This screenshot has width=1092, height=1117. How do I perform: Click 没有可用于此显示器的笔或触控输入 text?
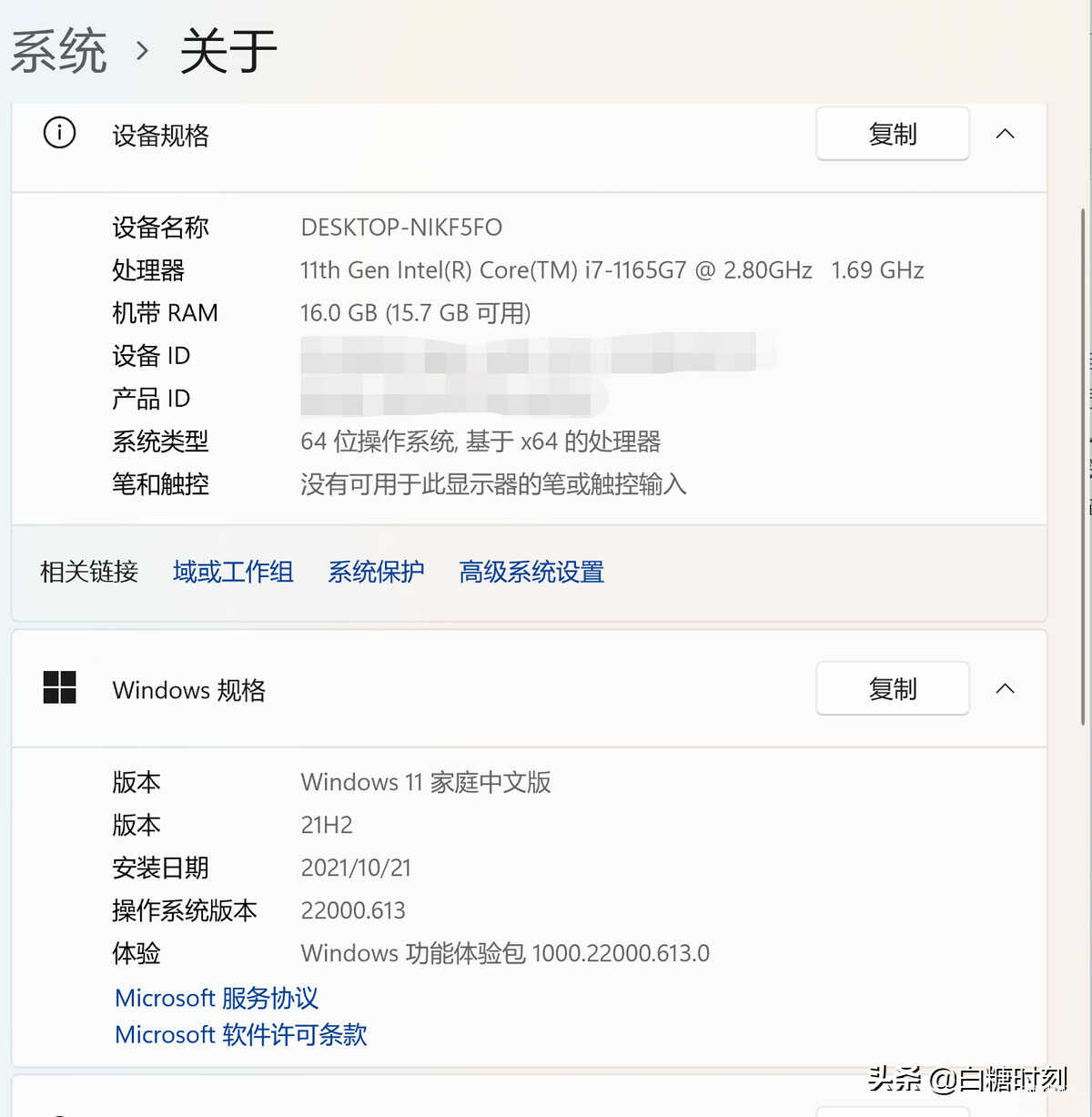click(x=493, y=484)
